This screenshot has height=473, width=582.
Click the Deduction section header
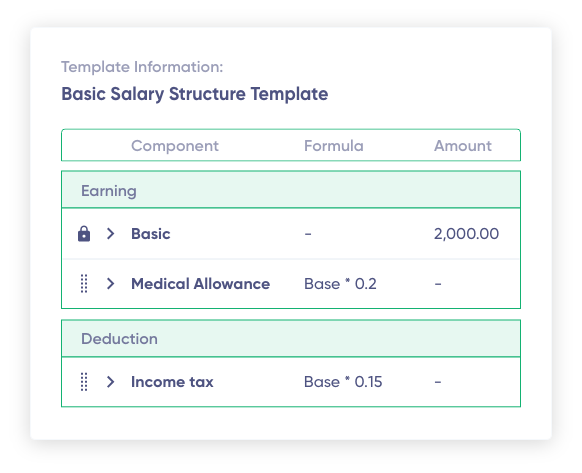(x=291, y=339)
